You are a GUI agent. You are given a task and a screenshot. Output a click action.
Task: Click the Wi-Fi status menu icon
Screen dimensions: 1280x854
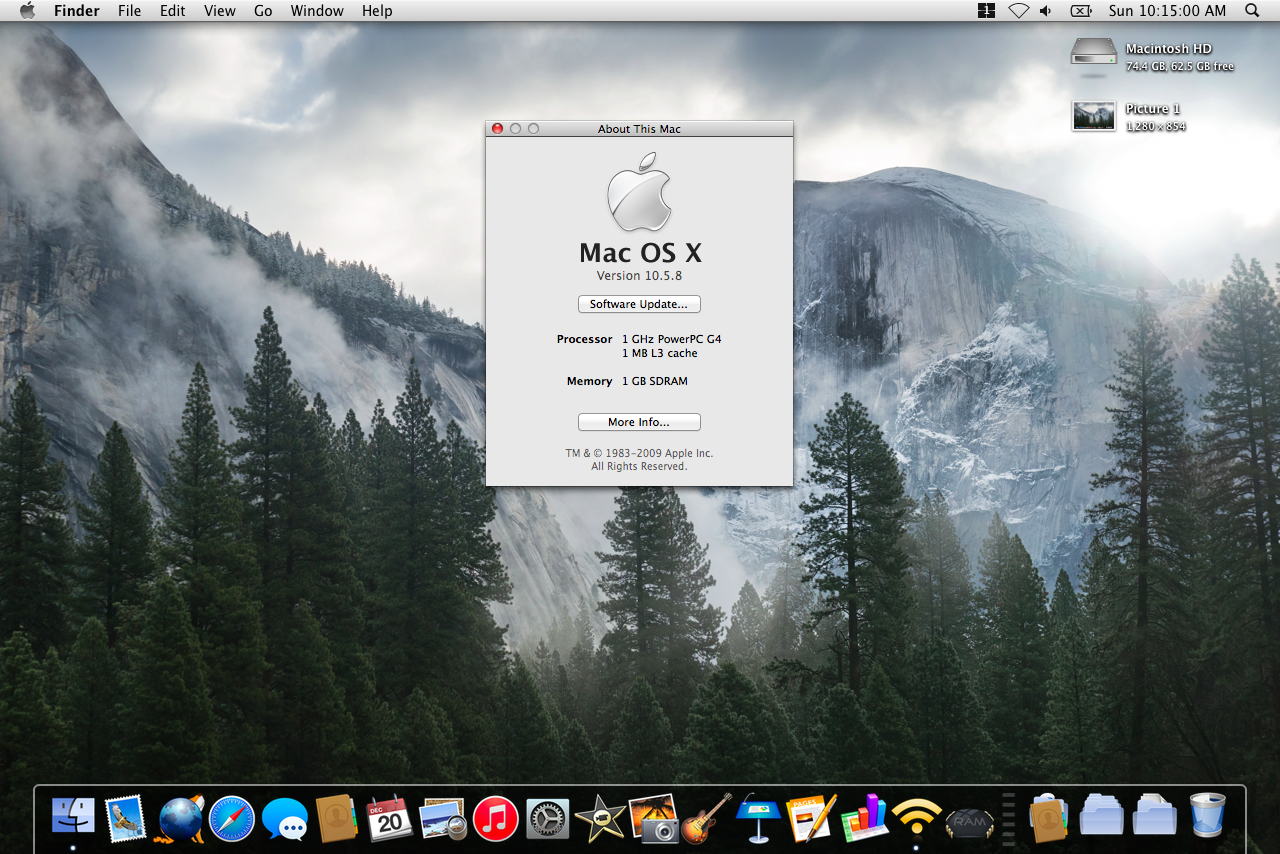point(1018,11)
